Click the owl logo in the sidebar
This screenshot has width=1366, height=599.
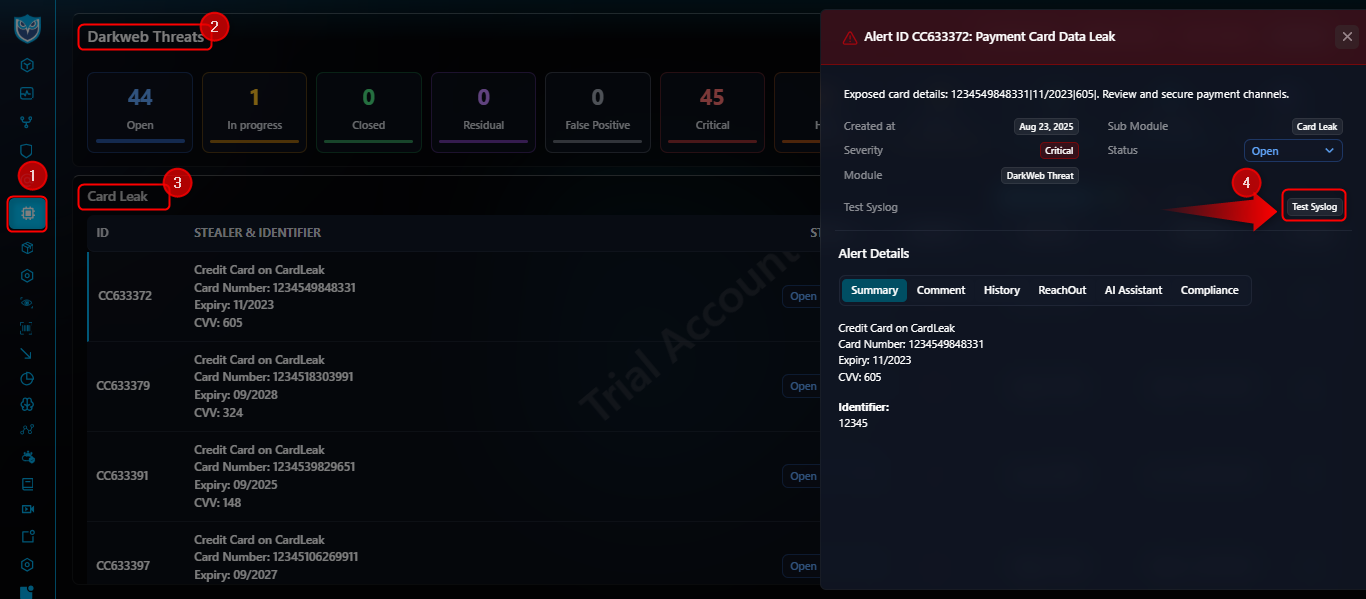(27, 27)
